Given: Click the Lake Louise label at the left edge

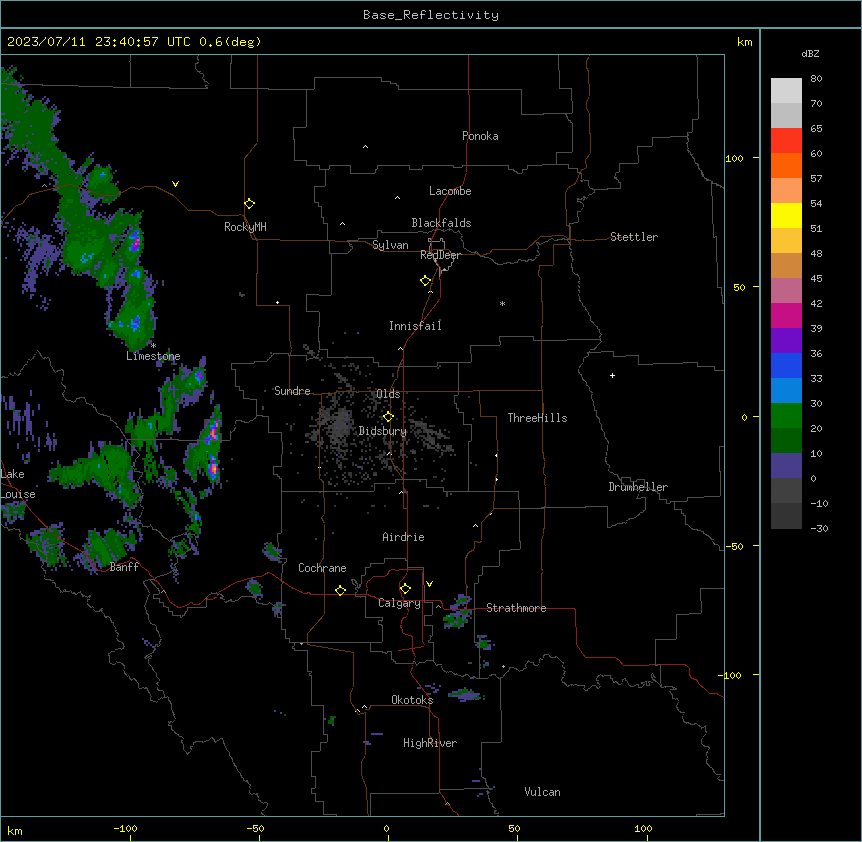Looking at the screenshot, I should 18,484.
